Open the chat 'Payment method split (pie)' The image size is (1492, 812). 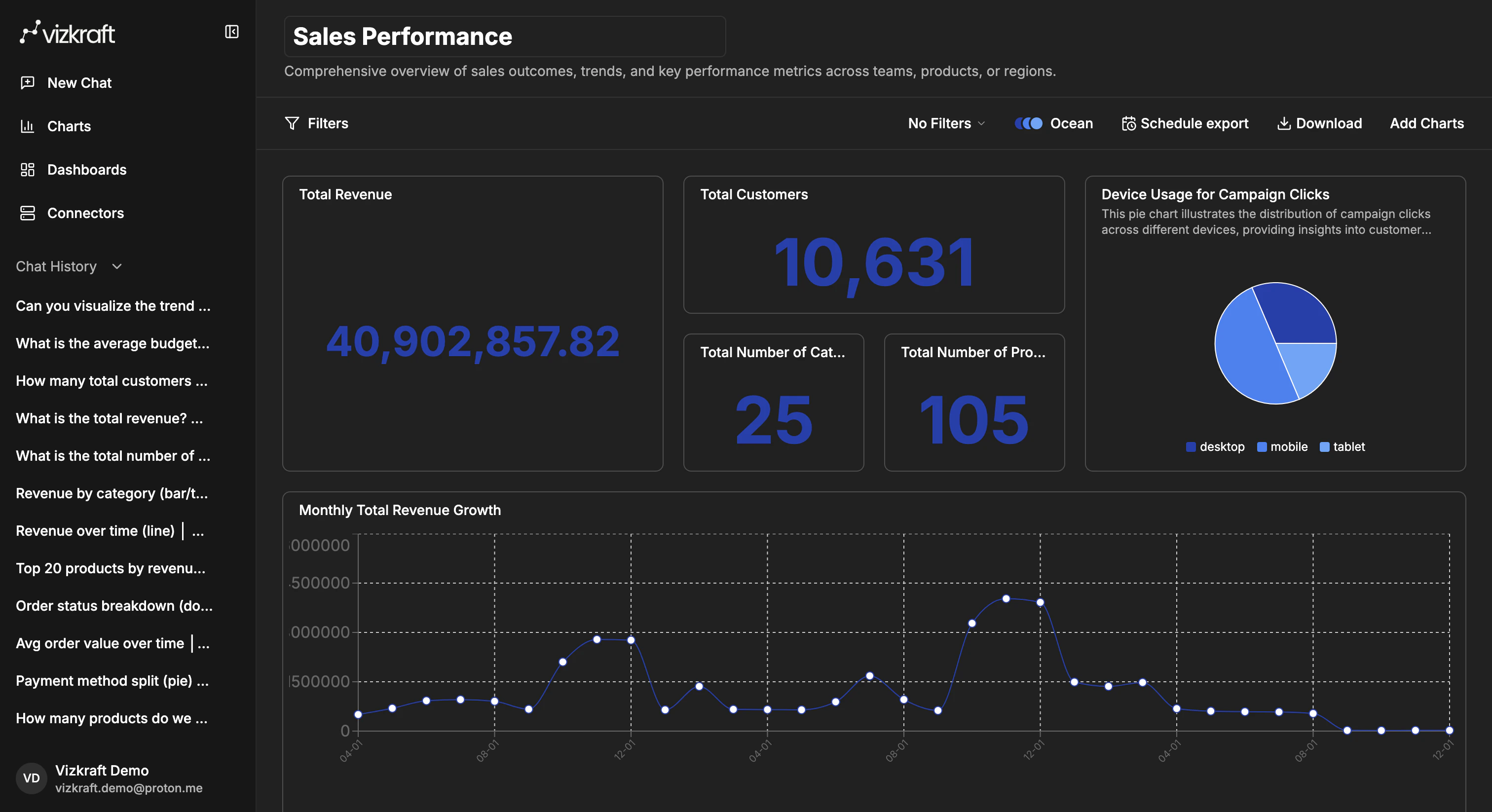point(112,681)
